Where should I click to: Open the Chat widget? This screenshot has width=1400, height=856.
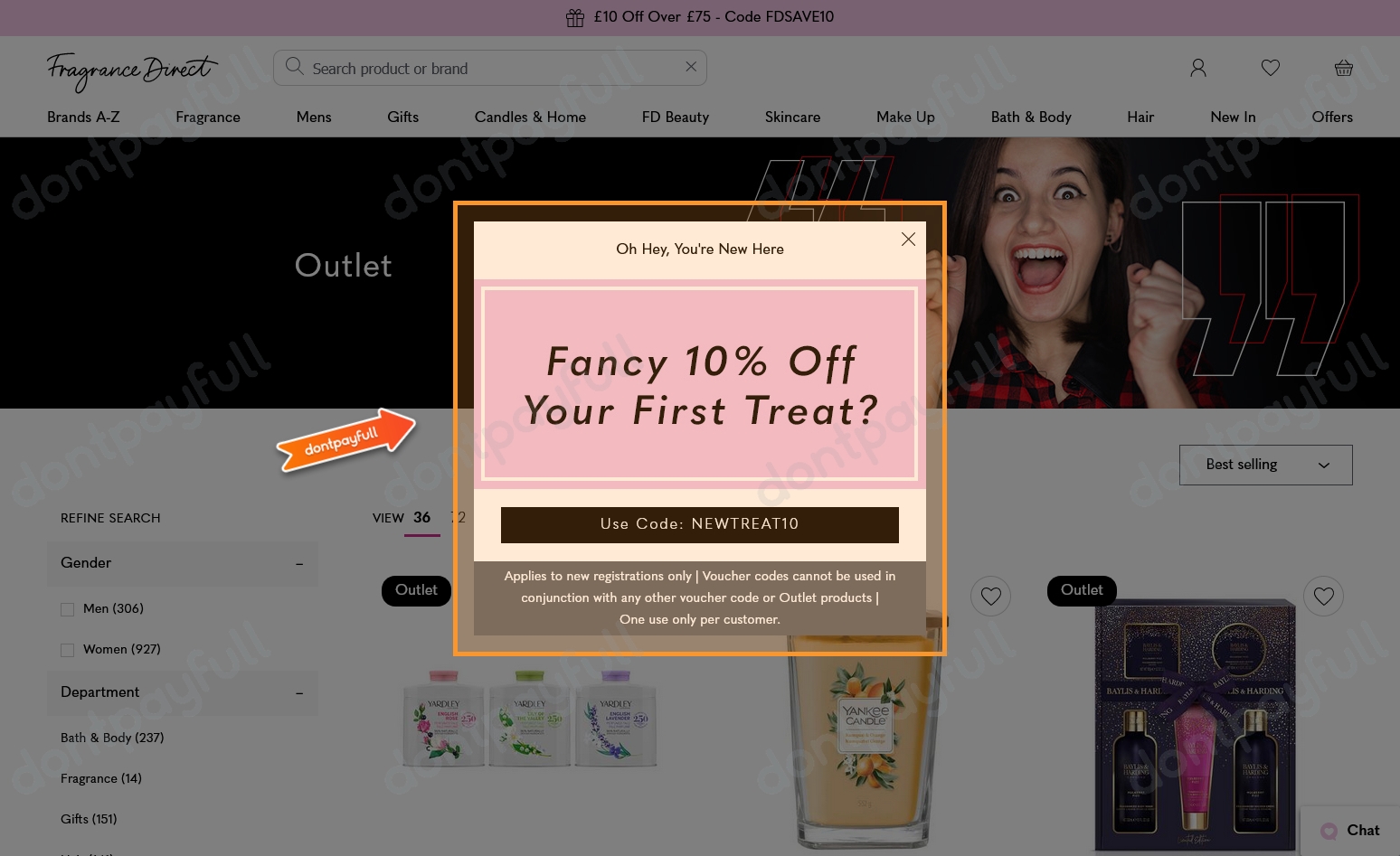click(x=1350, y=831)
